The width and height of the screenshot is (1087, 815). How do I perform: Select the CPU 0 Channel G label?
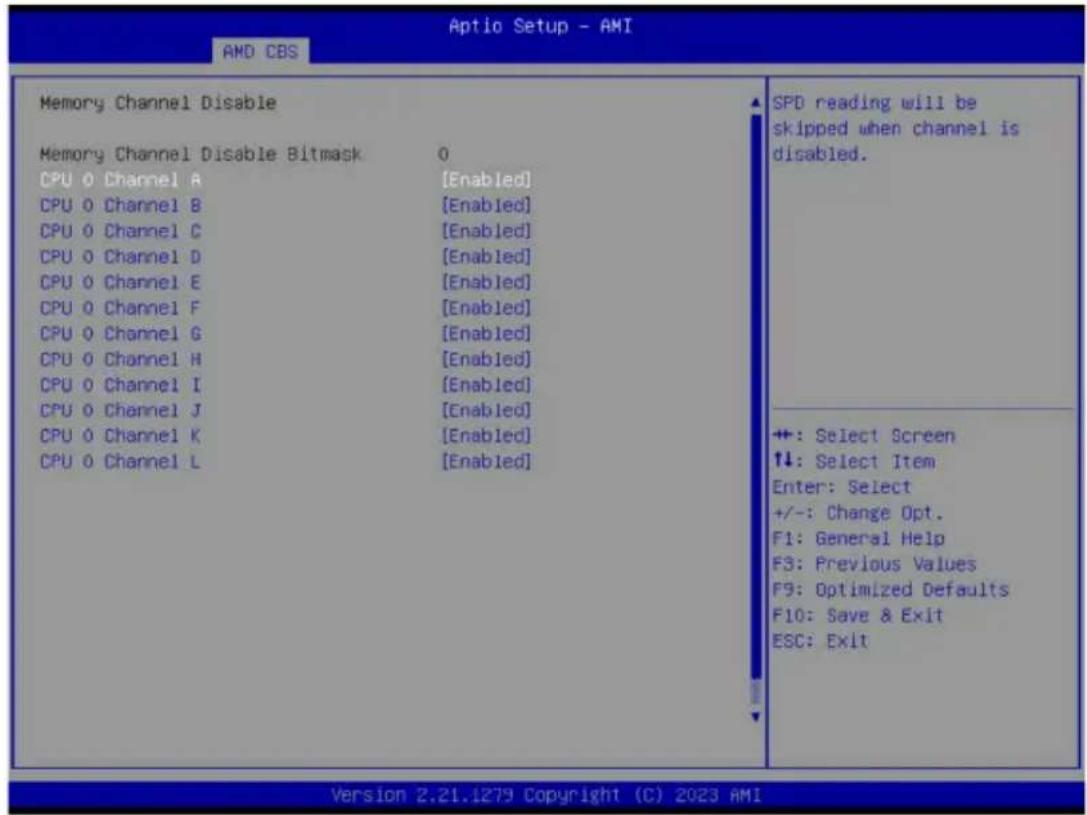(x=121, y=333)
